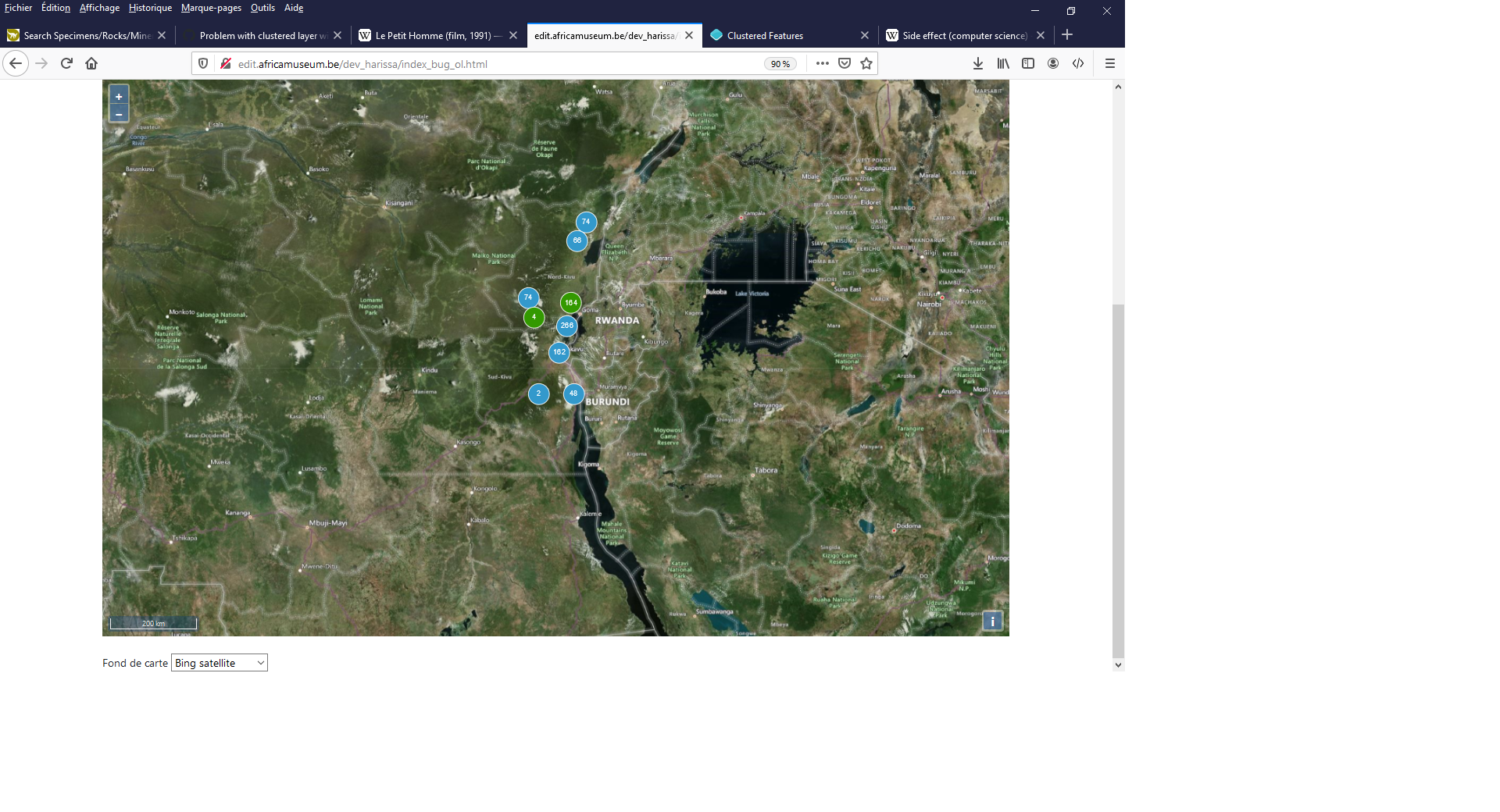Click scrollbar down arrow
1500x812 pixels.
pyautogui.click(x=1118, y=665)
